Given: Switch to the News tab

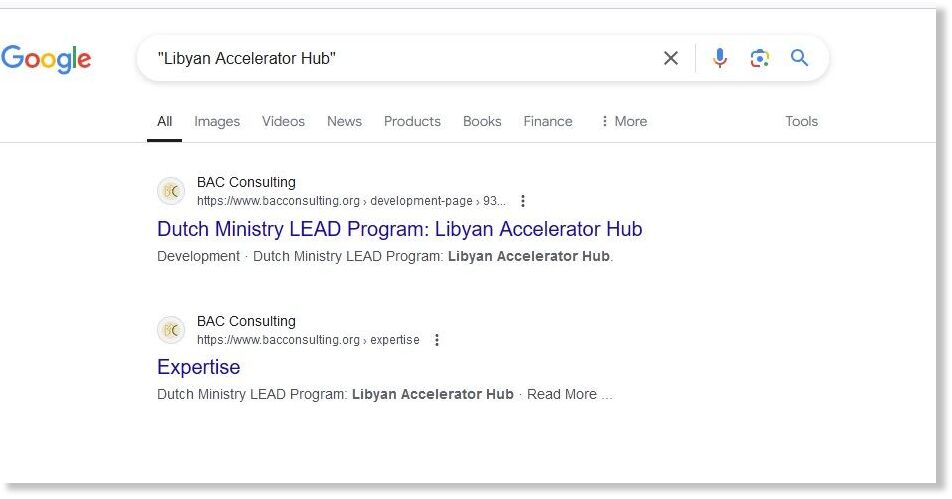Looking at the screenshot, I should (x=344, y=121).
